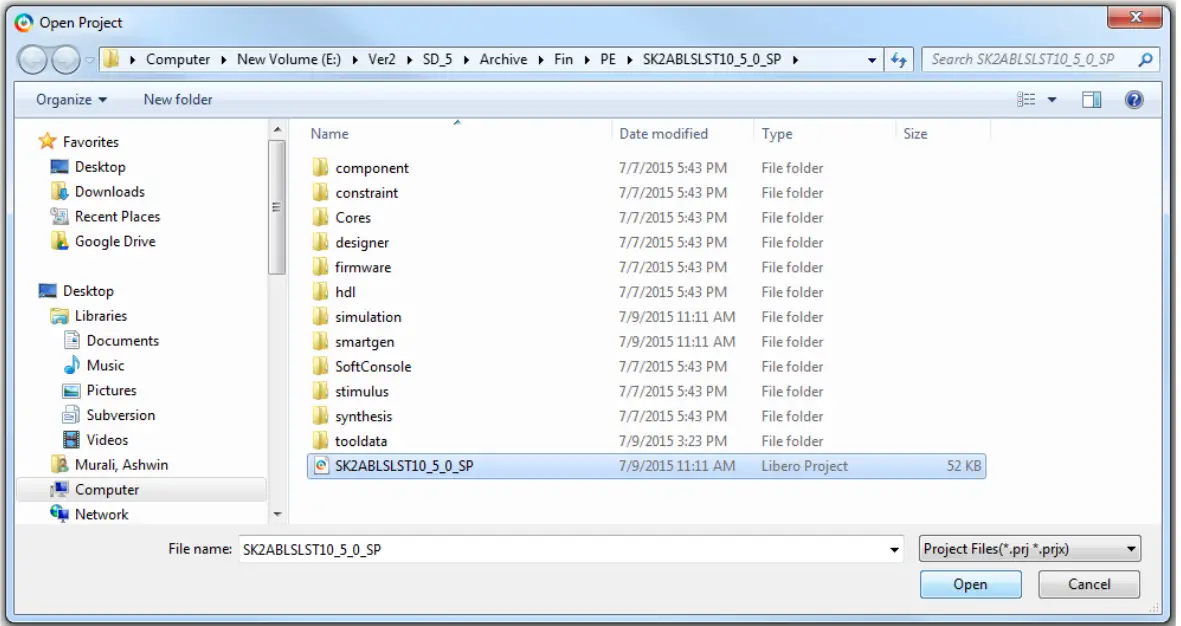Screen dimensions: 1181x626
Task: Click the navigation pane scroll down arrow
Action: pos(277,515)
